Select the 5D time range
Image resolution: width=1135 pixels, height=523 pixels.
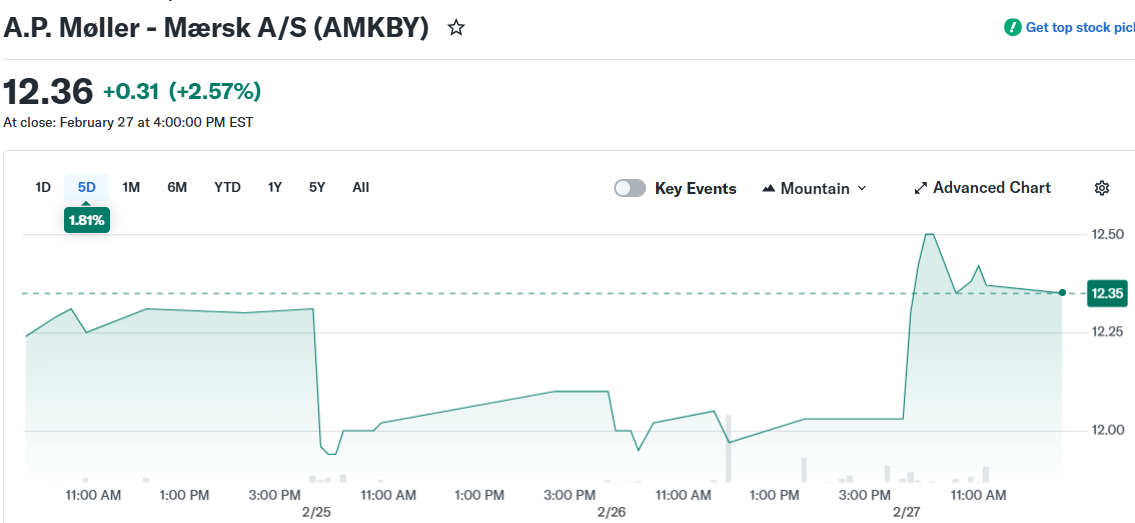click(x=87, y=187)
